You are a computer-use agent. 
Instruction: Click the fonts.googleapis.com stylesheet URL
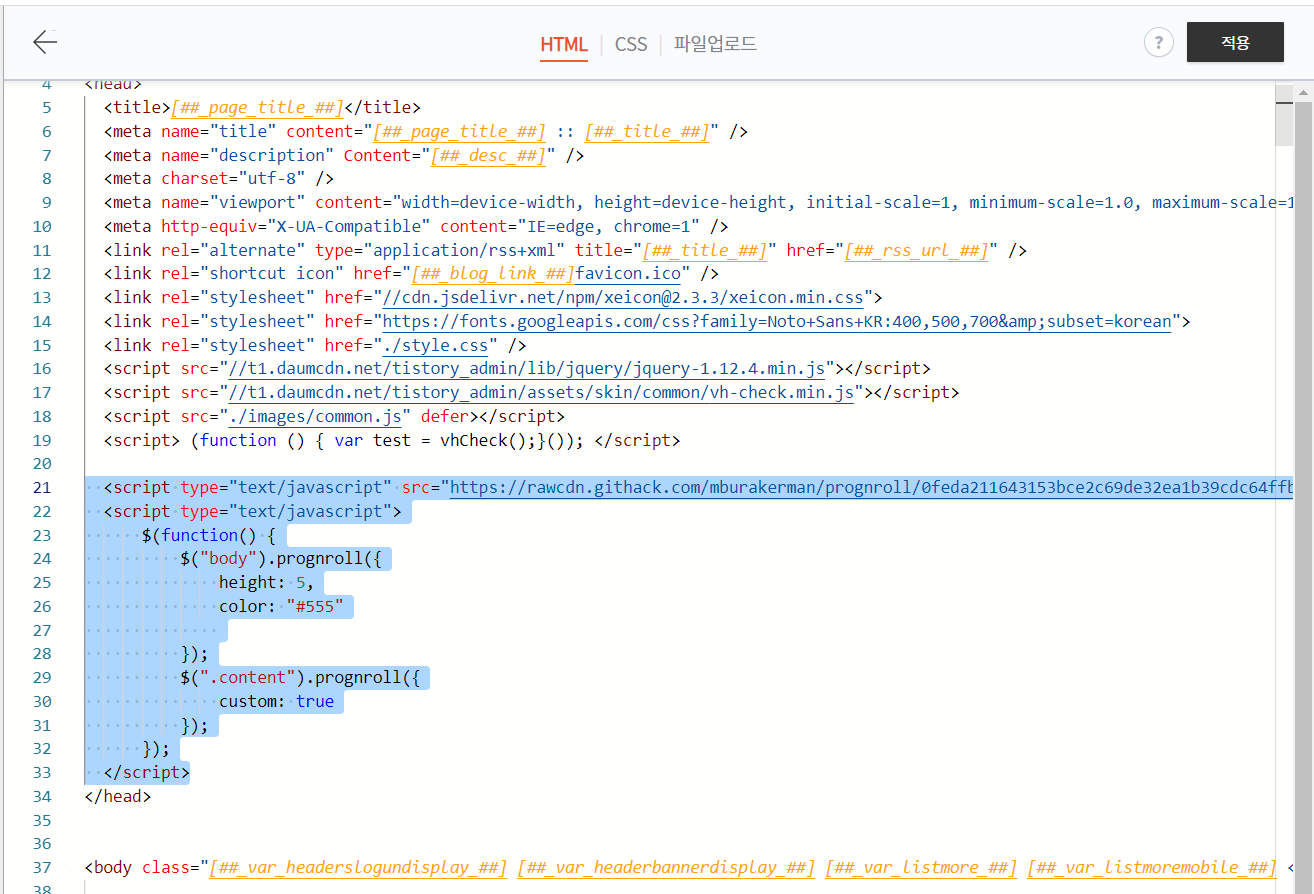[777, 321]
